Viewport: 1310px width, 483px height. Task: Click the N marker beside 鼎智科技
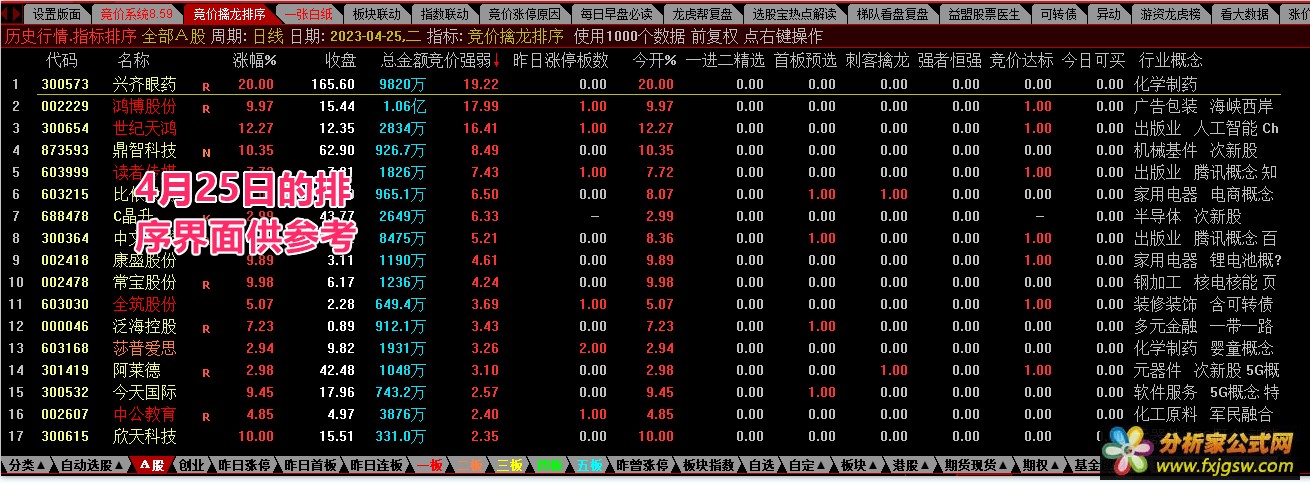coord(206,152)
